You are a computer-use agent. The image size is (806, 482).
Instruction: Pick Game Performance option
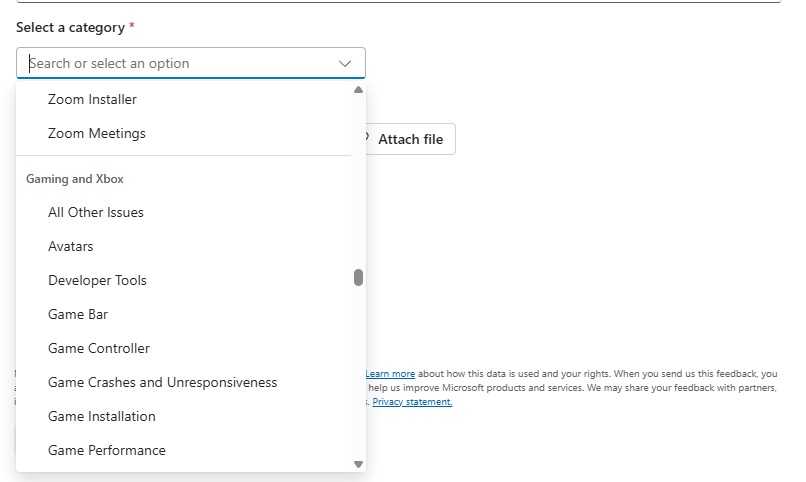(184, 450)
